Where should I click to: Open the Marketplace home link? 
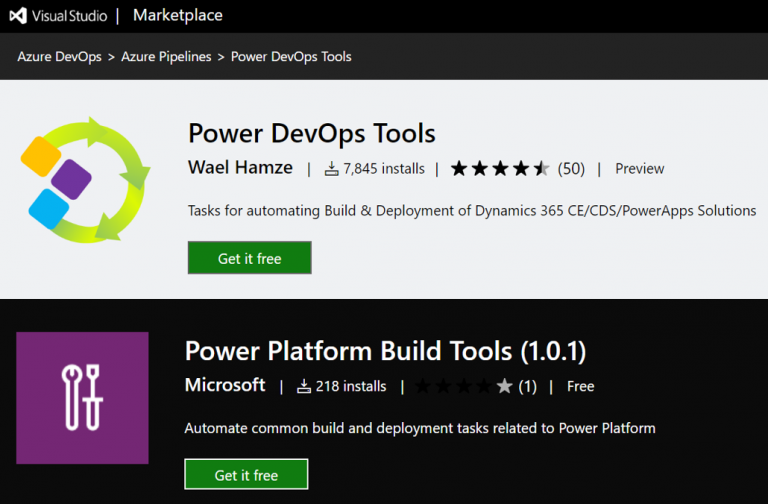pos(178,16)
